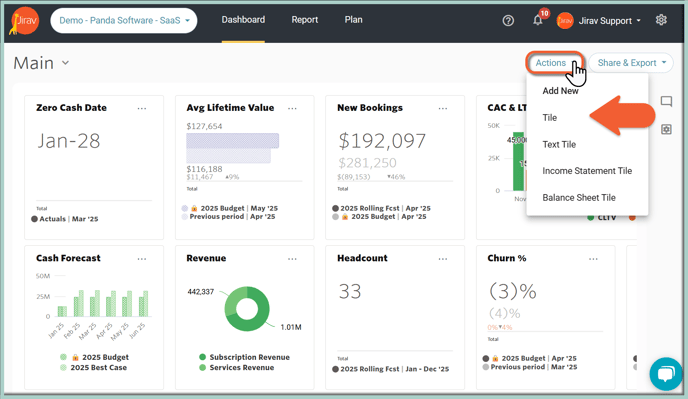
Task: Select Income Statement Tile menu entry
Action: tap(587, 171)
